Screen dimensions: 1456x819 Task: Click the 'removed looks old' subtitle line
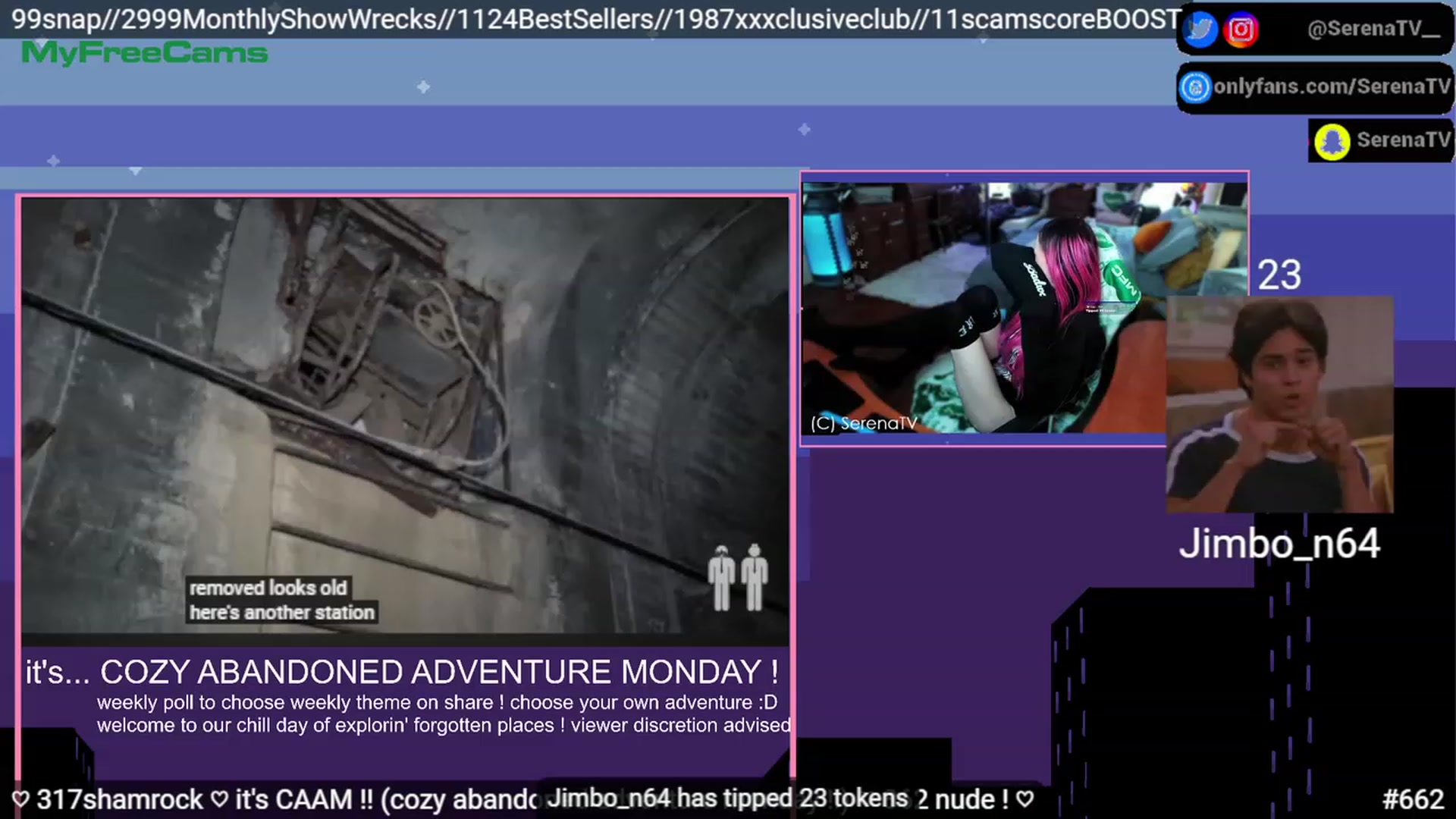tap(268, 588)
